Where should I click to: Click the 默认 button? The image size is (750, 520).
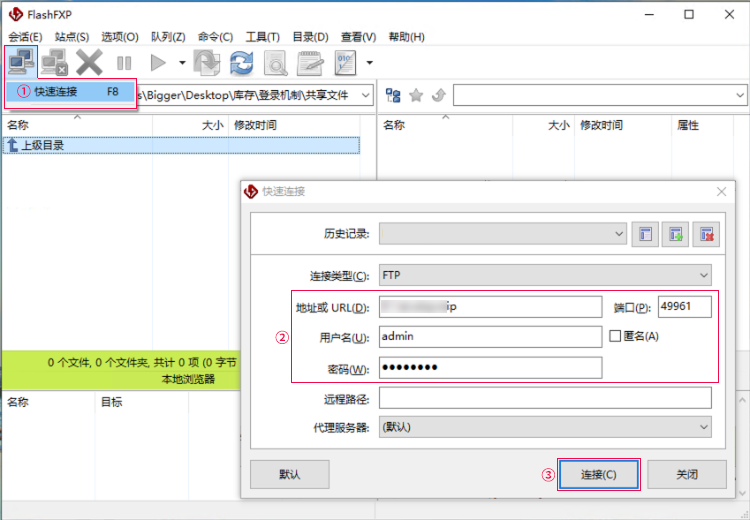[289, 474]
